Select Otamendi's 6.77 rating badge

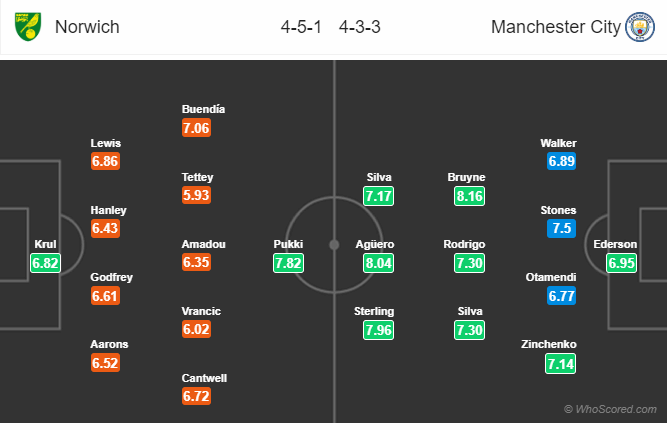click(x=562, y=296)
